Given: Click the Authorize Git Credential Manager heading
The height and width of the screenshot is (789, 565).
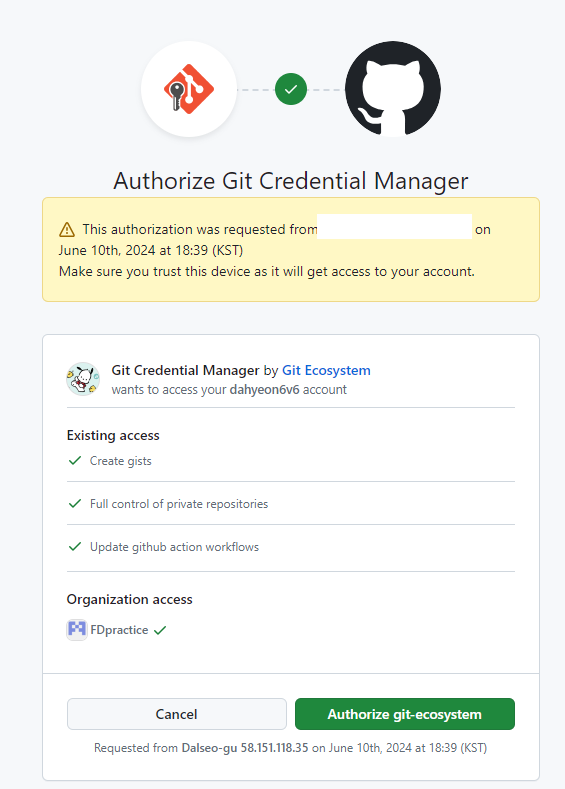Looking at the screenshot, I should (x=291, y=181).
